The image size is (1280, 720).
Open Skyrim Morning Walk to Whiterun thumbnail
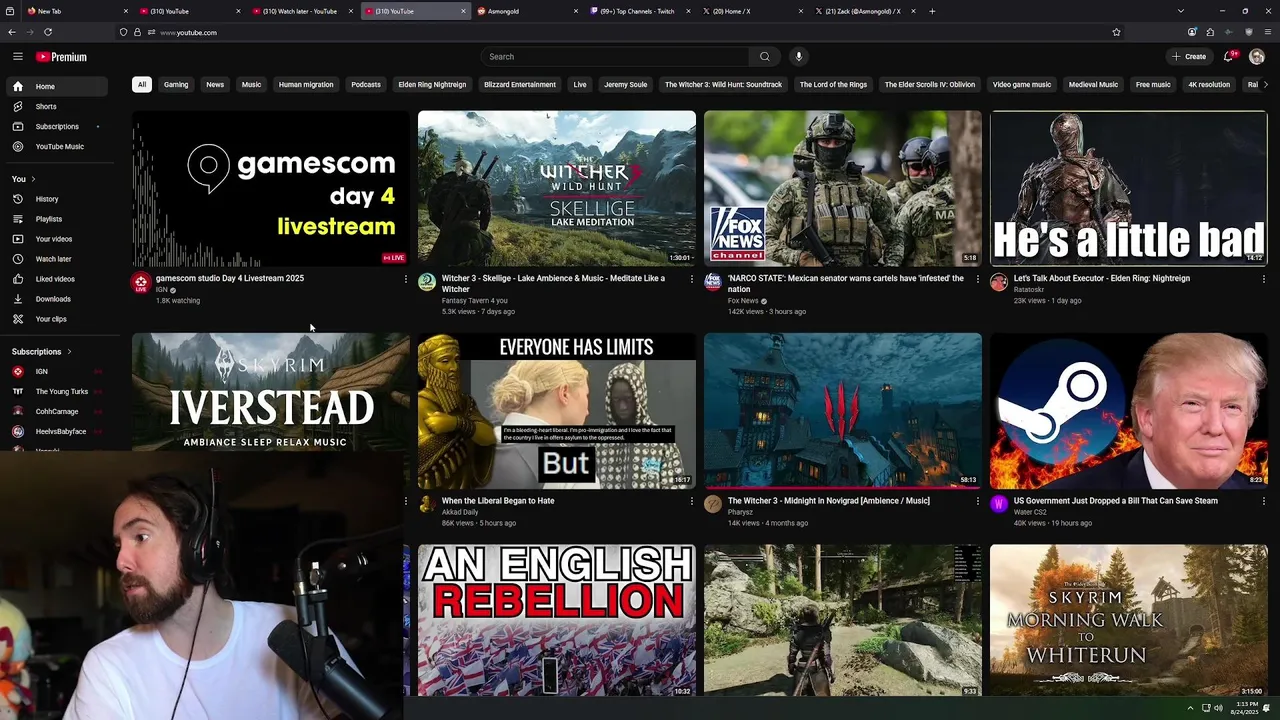click(x=1129, y=620)
